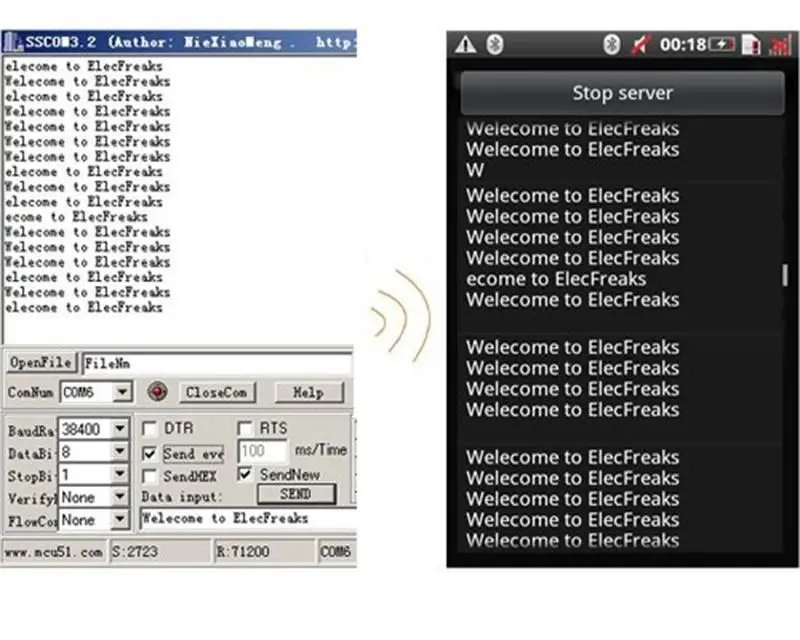Viewport: 800px width, 640px height.
Task: Tap the lone 'W' line on phone
Action: tap(474, 170)
